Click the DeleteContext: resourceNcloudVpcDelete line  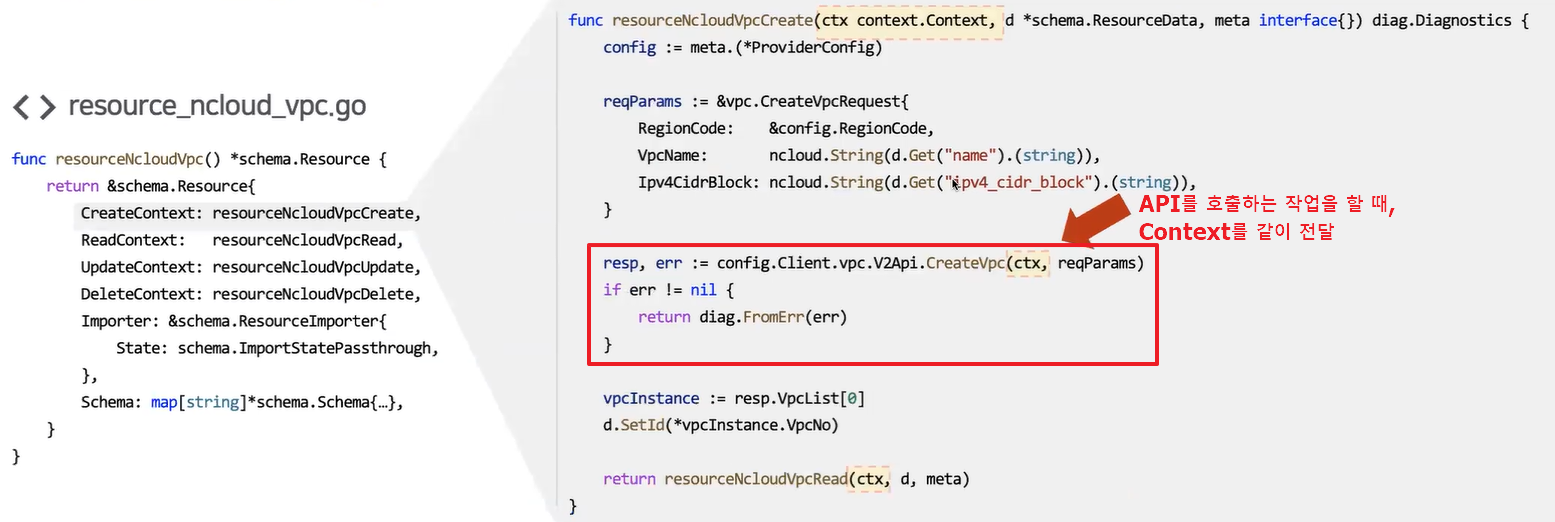coord(250,295)
